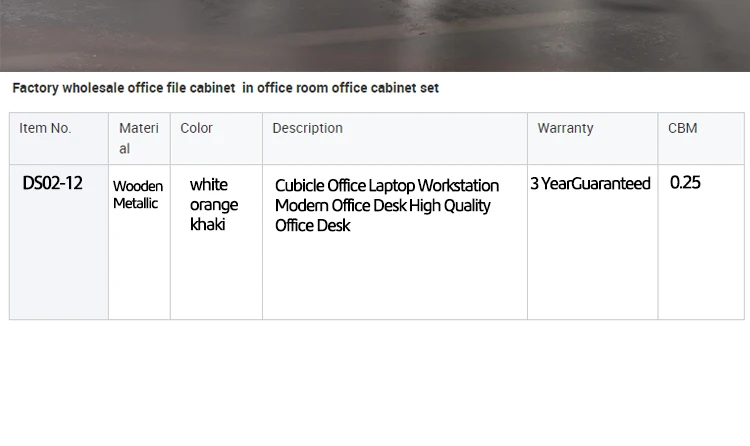Click the product photo banner at top
The width and height of the screenshot is (750, 446).
[x=375, y=35]
